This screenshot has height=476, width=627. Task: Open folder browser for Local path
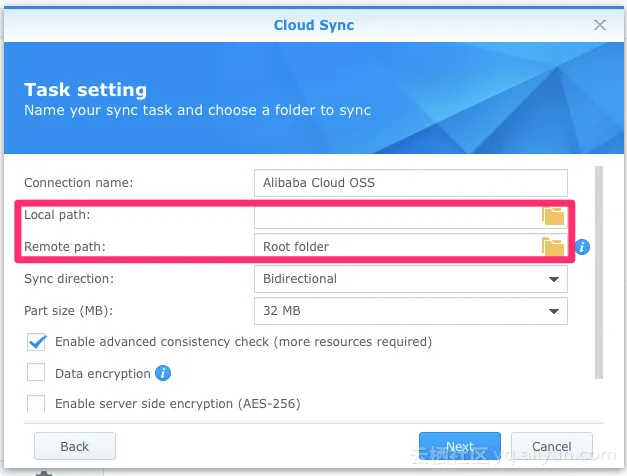[553, 216]
